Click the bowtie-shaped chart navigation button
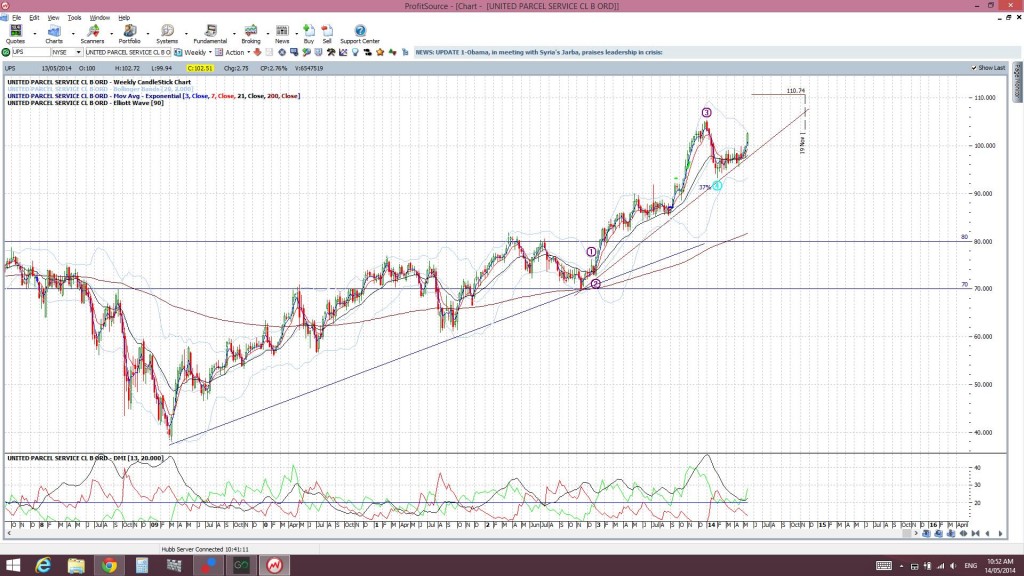 click(x=975, y=534)
